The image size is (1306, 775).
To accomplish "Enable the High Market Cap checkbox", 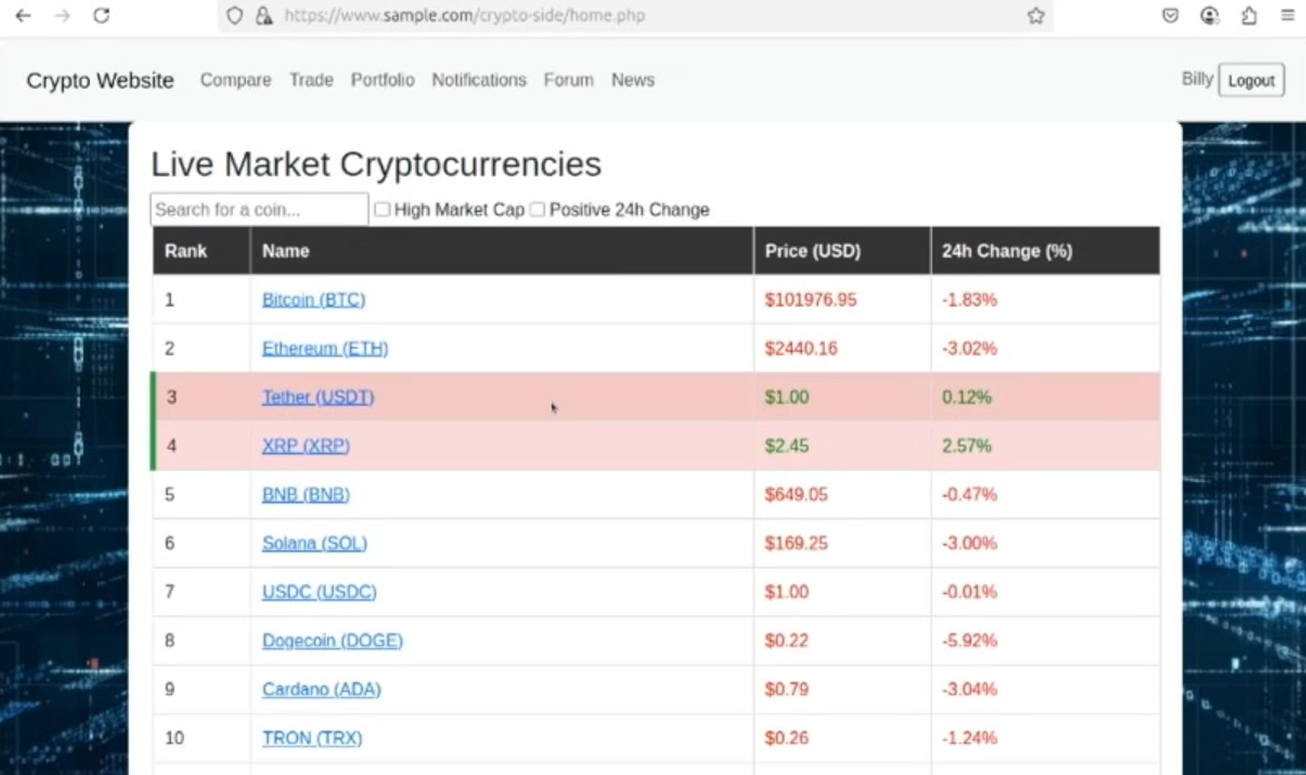I will [382, 210].
